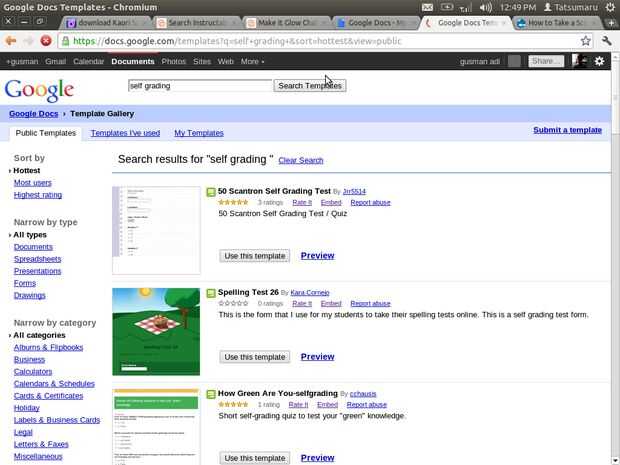The width and height of the screenshot is (620, 465).
Task: Click the profile picture in Google bar
Action: (579, 61)
